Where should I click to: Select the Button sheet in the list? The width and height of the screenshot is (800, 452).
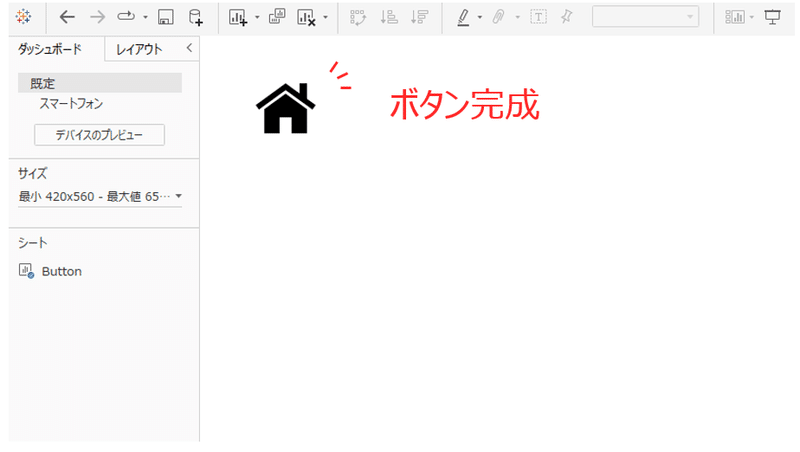[62, 271]
